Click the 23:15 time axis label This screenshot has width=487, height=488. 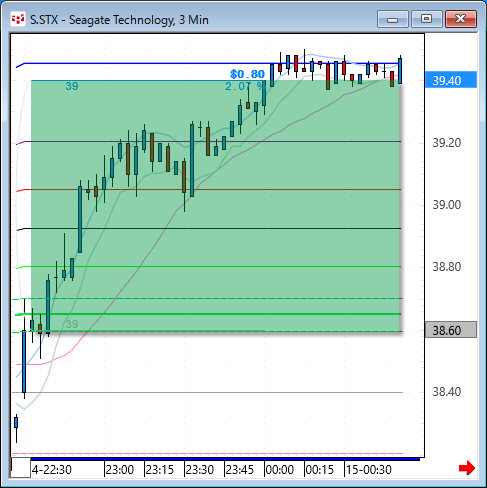160,470
